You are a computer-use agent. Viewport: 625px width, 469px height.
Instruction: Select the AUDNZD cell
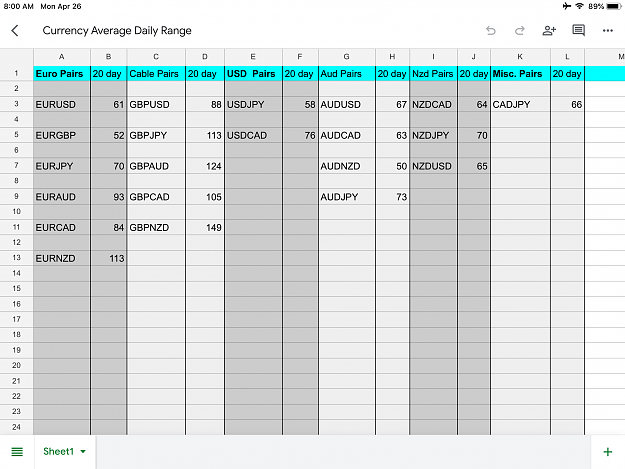(x=347, y=166)
